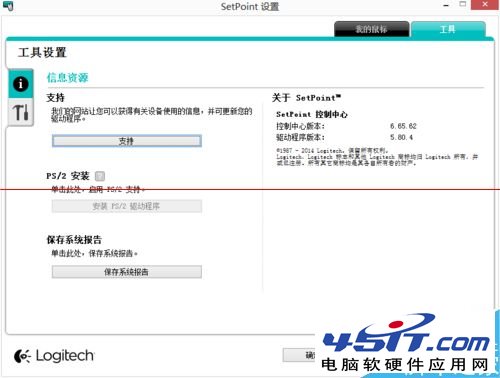Viewport: 500px width, 378px height.
Task: Click the 驱动程序版本 number 5.80.4
Action: (401, 137)
